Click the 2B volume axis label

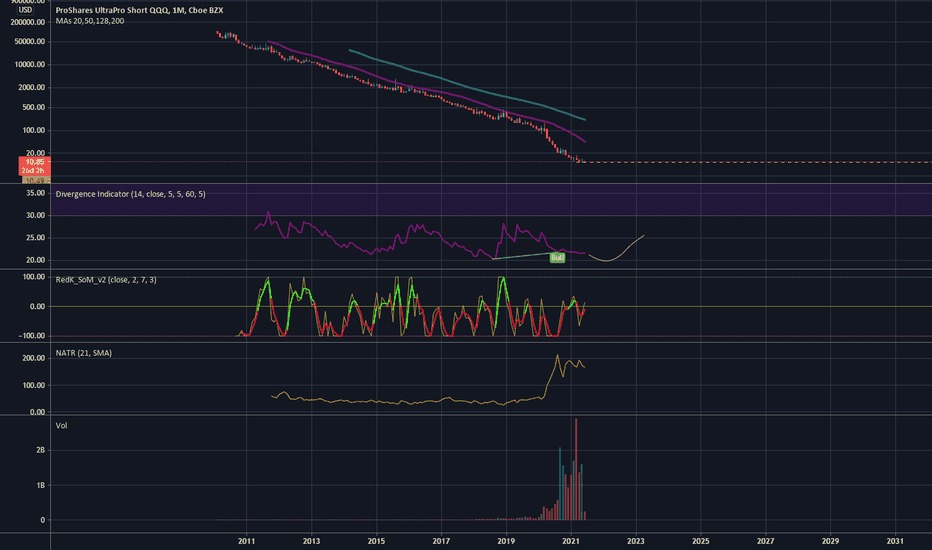[x=40, y=450]
